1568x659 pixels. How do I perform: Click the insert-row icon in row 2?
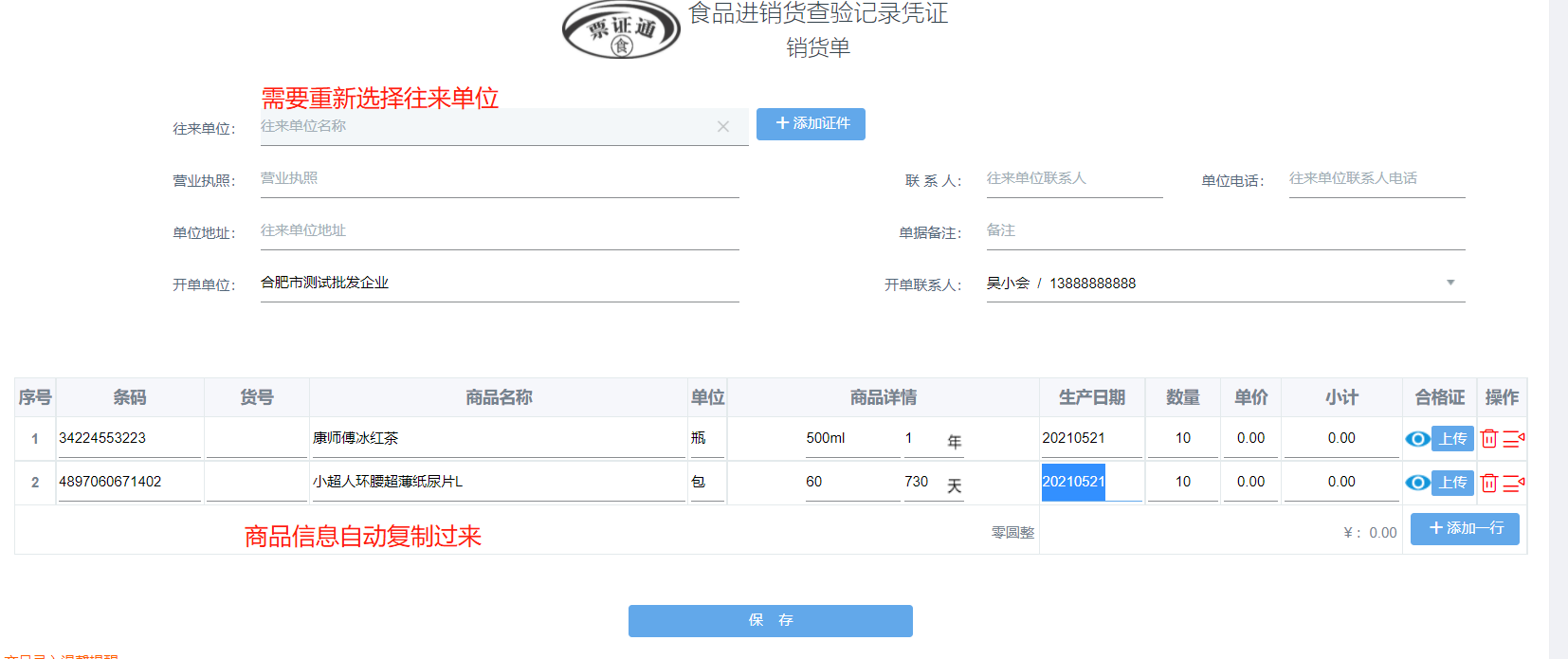tap(1513, 483)
